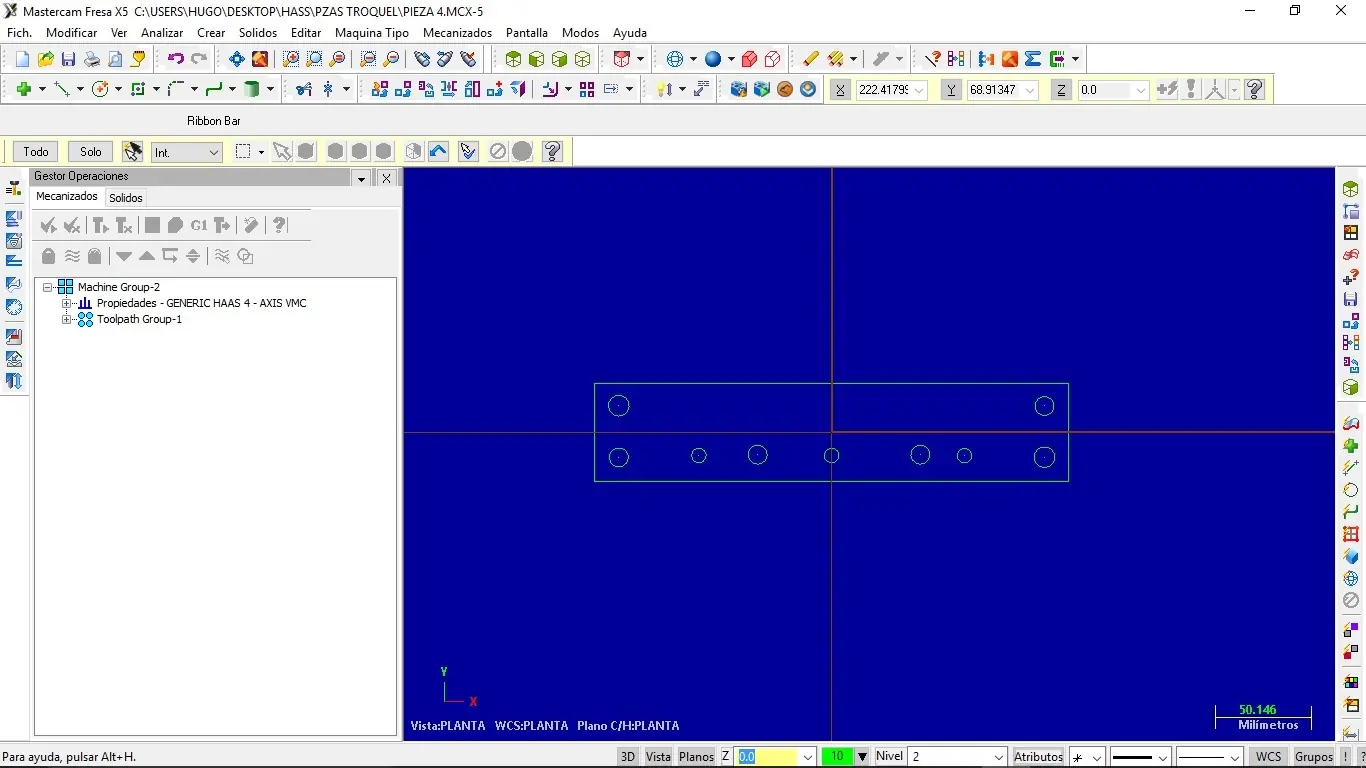Open a file with the folder icon
The image size is (1366, 768).
point(46,59)
